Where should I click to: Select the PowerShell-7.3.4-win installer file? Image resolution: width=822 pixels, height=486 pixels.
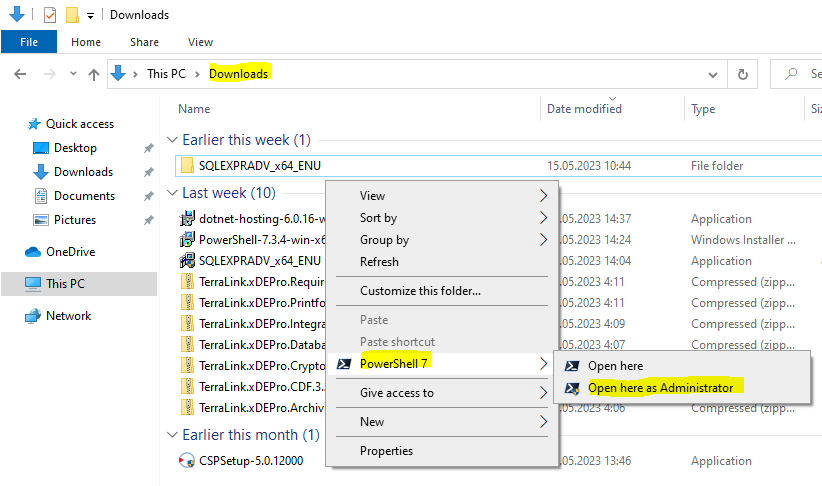(262, 240)
